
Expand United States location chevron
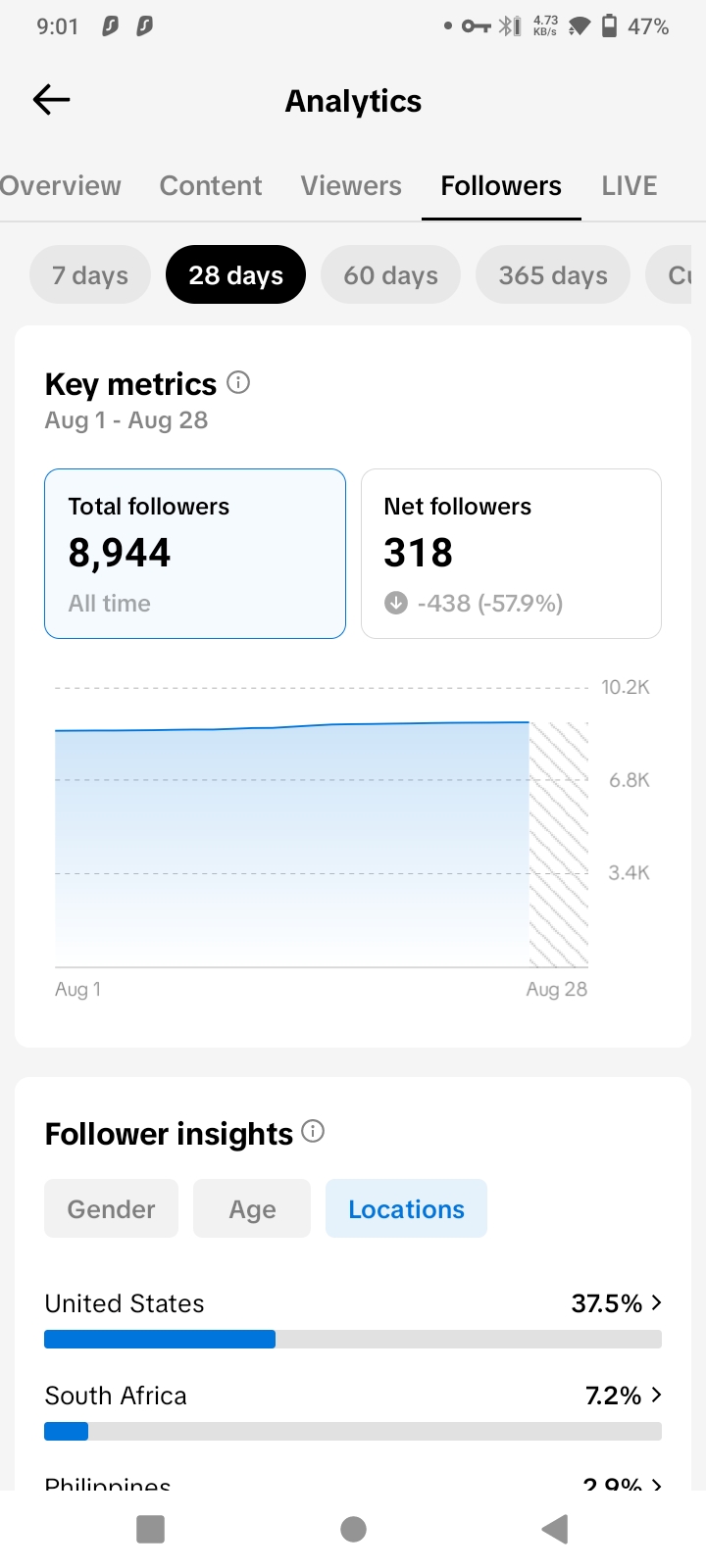(656, 1302)
